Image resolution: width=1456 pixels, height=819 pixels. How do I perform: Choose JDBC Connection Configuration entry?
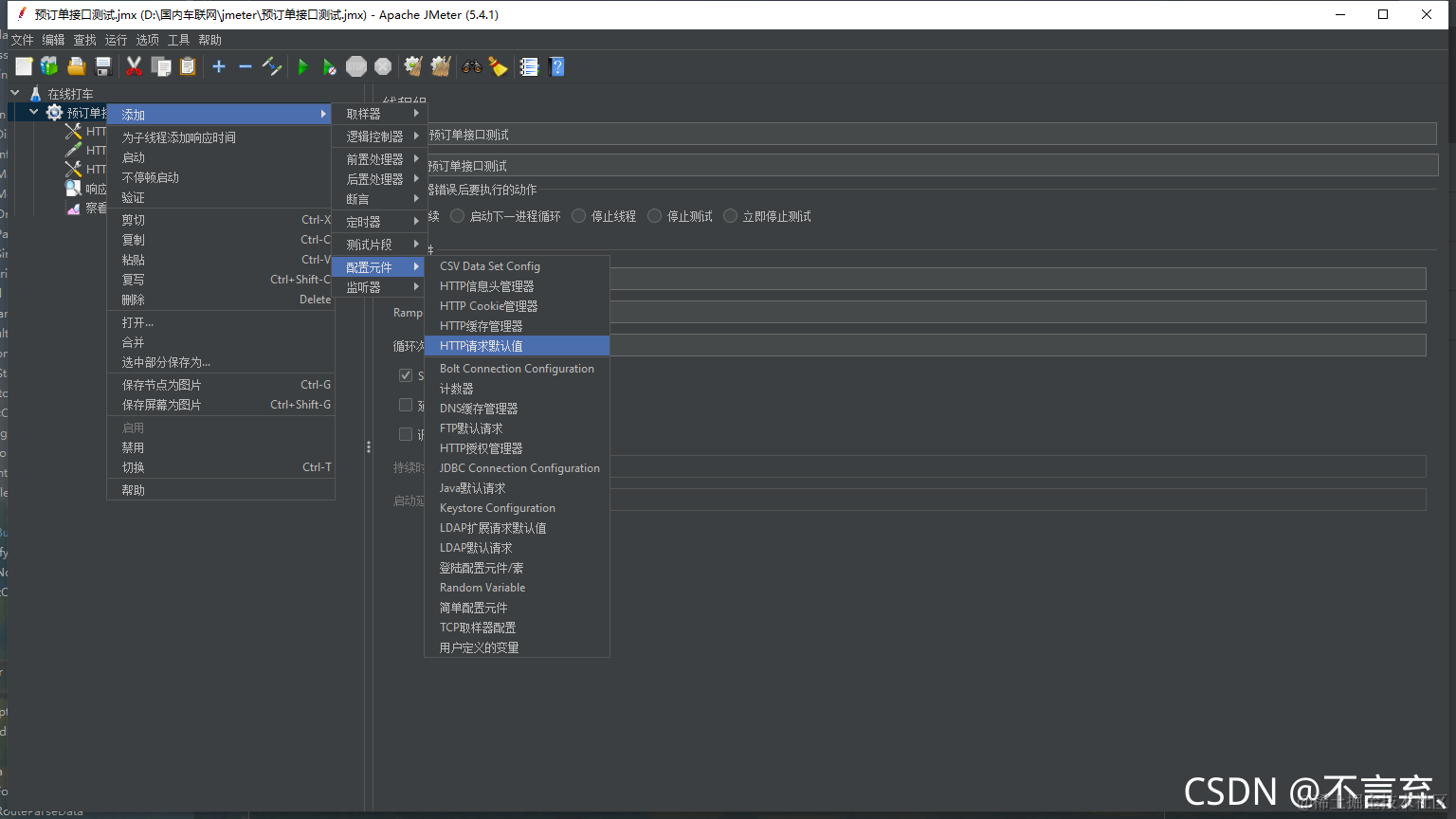pos(517,468)
